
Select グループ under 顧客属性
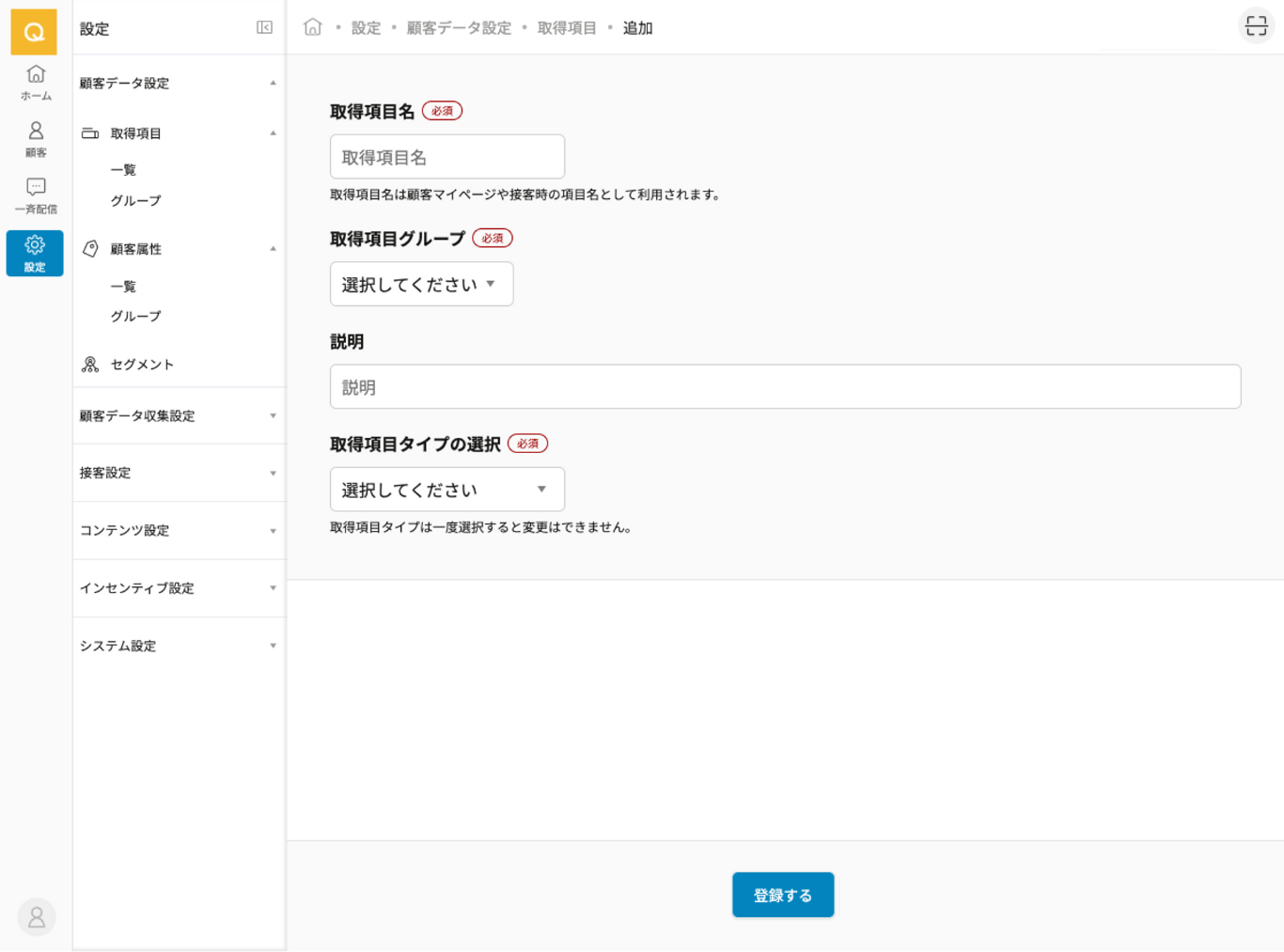(135, 317)
